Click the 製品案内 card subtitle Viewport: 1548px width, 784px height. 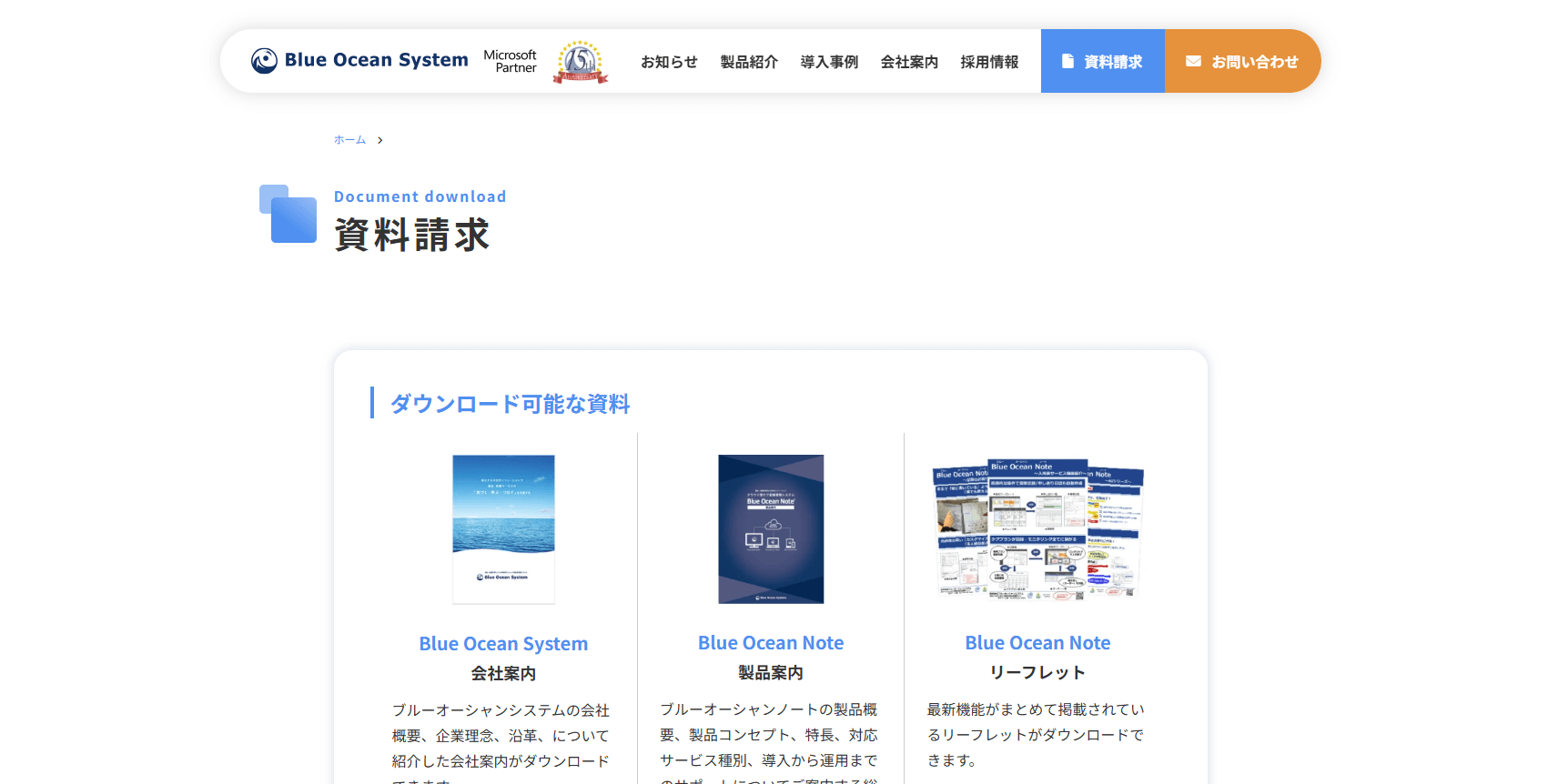pos(771,673)
